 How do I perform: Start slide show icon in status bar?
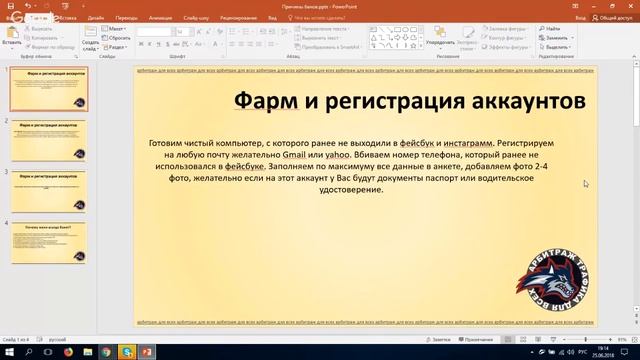click(x=553, y=340)
